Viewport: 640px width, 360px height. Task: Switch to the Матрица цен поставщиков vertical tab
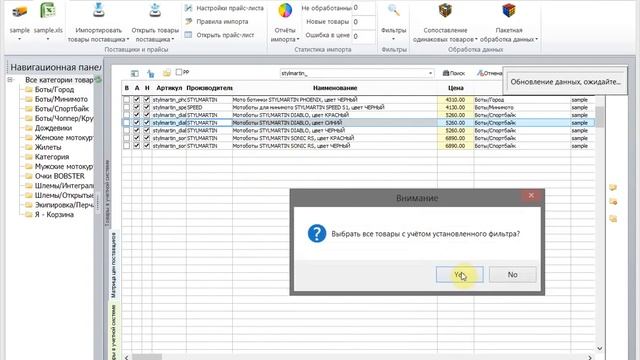113,264
